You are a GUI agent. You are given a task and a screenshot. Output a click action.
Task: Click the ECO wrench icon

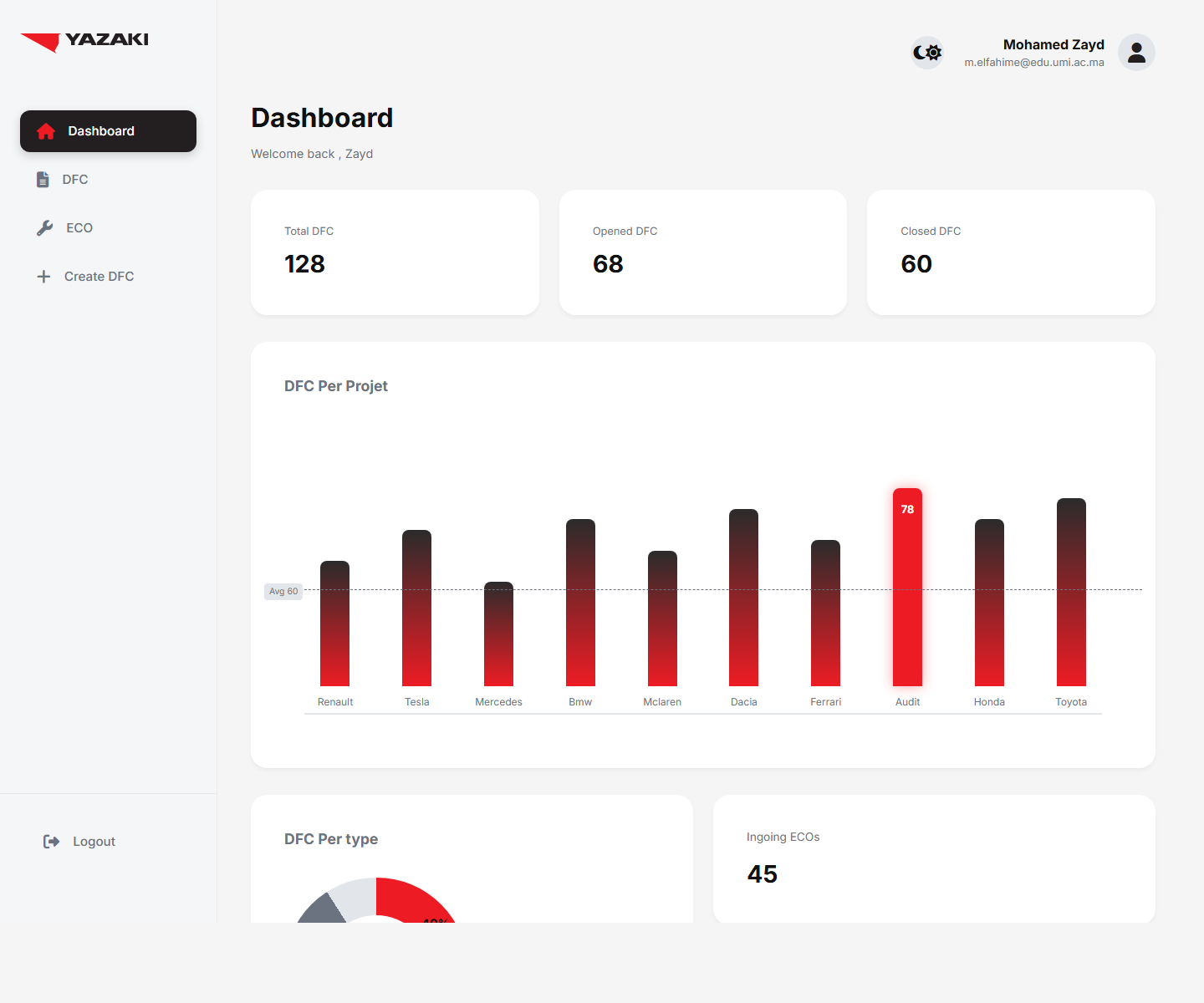click(44, 228)
